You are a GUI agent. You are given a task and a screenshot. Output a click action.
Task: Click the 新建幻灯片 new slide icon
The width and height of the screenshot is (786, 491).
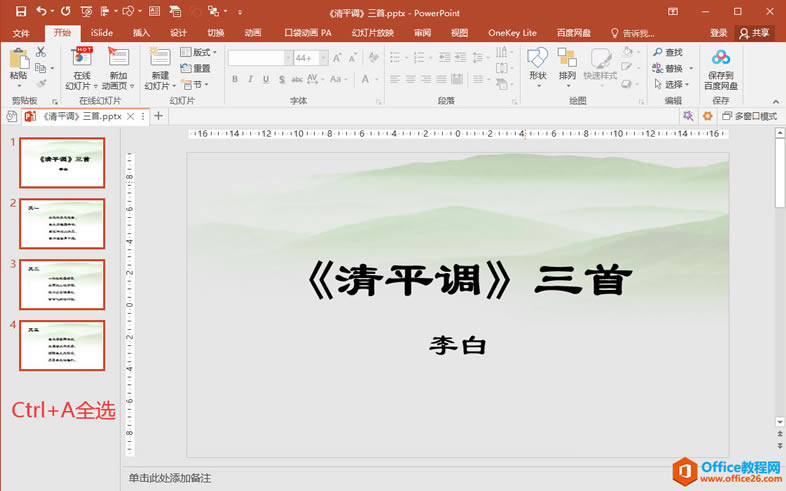point(160,57)
